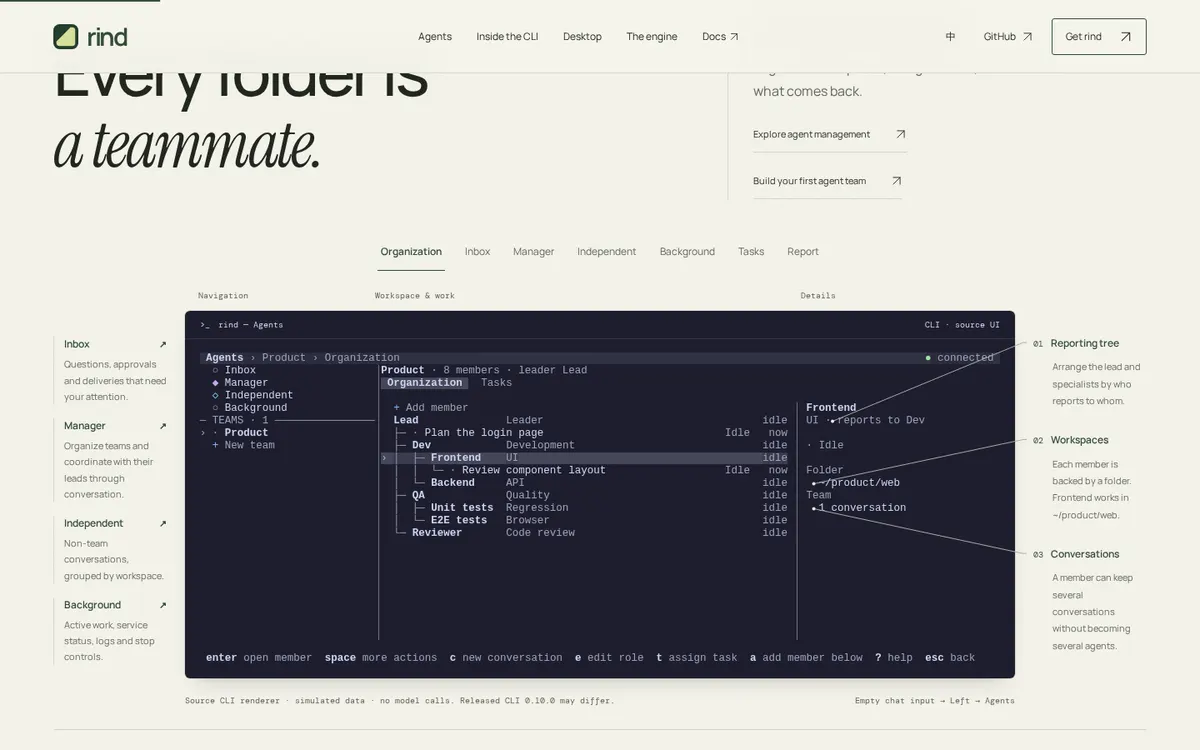Open the Desktop nav item
Screen dimensions: 1200x750
click(582, 37)
